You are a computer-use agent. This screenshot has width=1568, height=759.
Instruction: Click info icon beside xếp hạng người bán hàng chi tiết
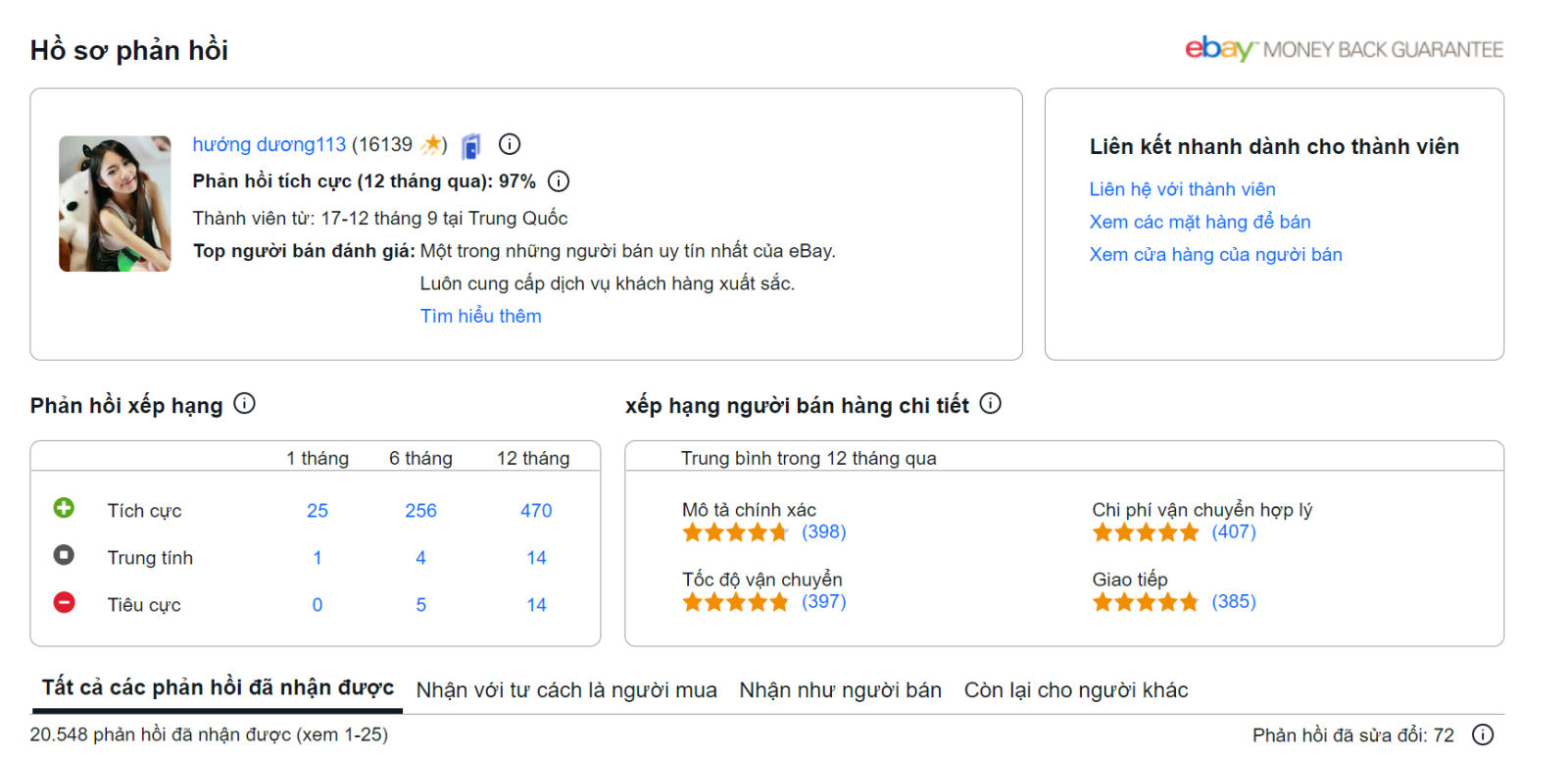[x=991, y=404]
